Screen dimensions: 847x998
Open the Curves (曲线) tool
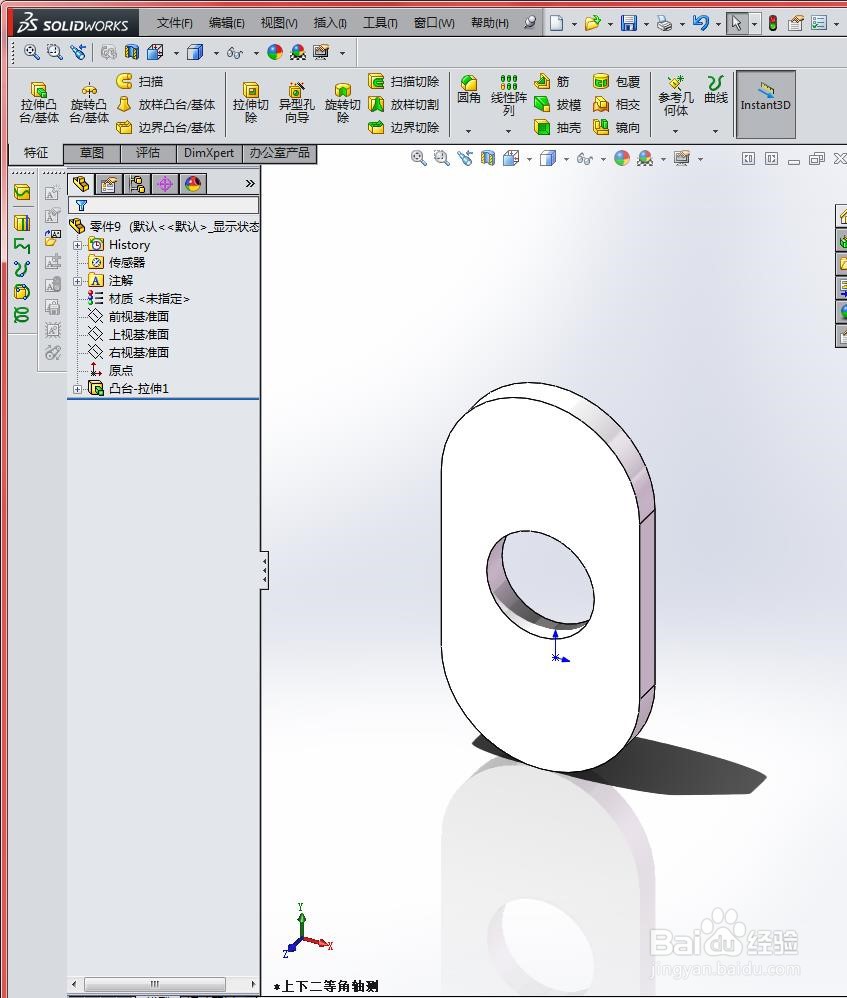715,89
